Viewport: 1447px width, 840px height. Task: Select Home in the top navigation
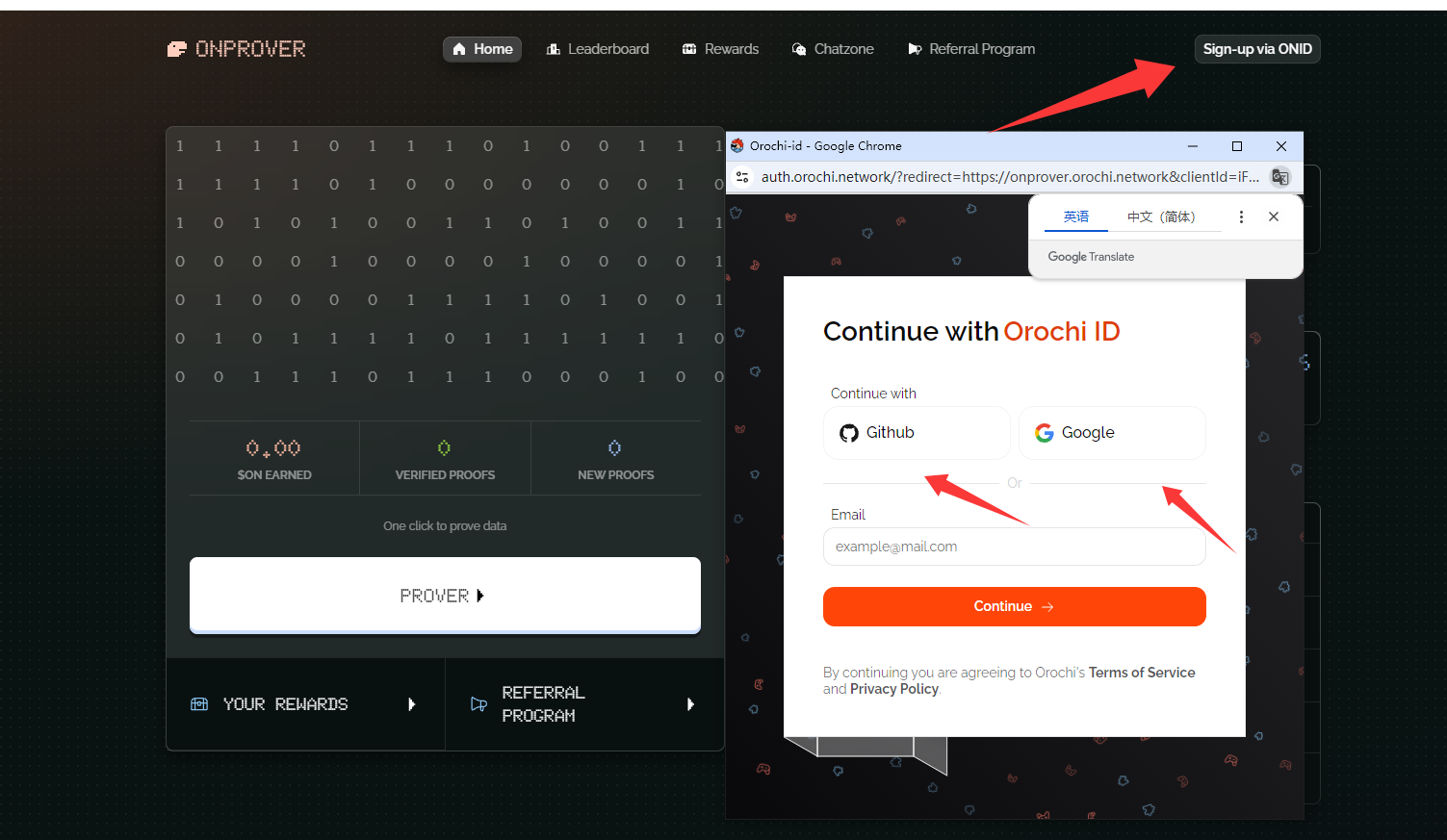click(481, 48)
